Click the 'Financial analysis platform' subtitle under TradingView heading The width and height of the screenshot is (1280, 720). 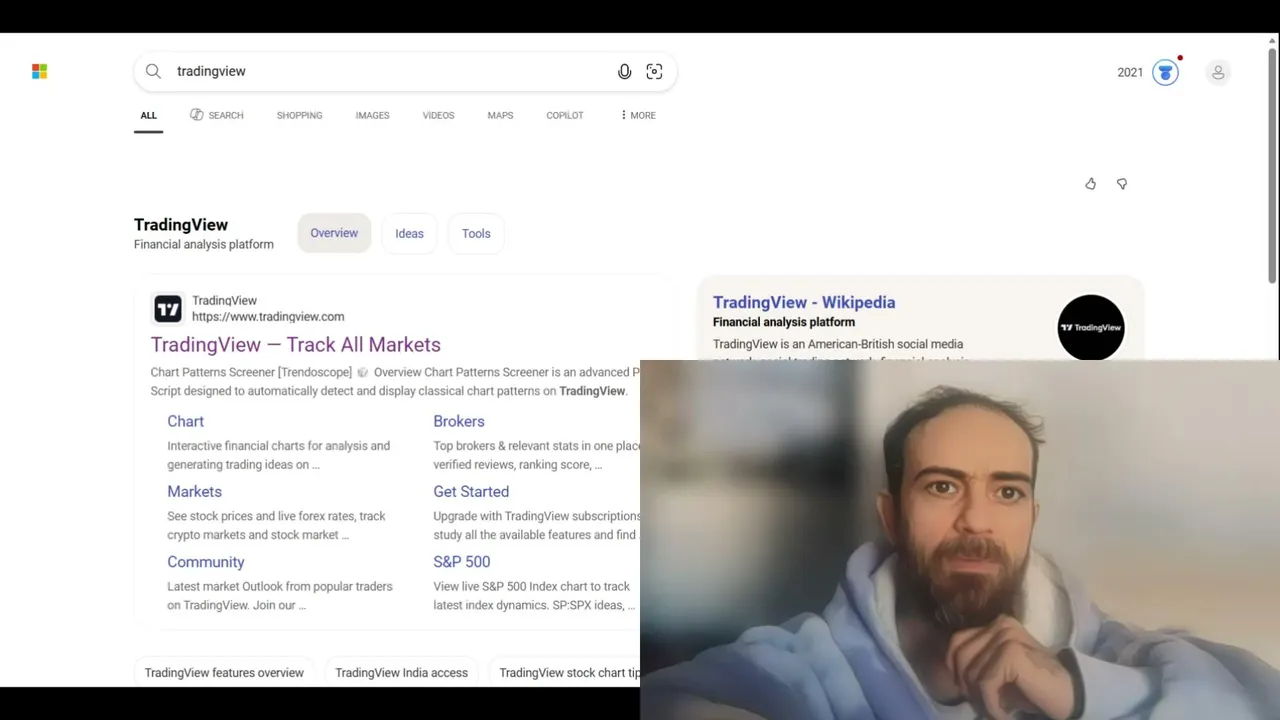click(x=204, y=244)
